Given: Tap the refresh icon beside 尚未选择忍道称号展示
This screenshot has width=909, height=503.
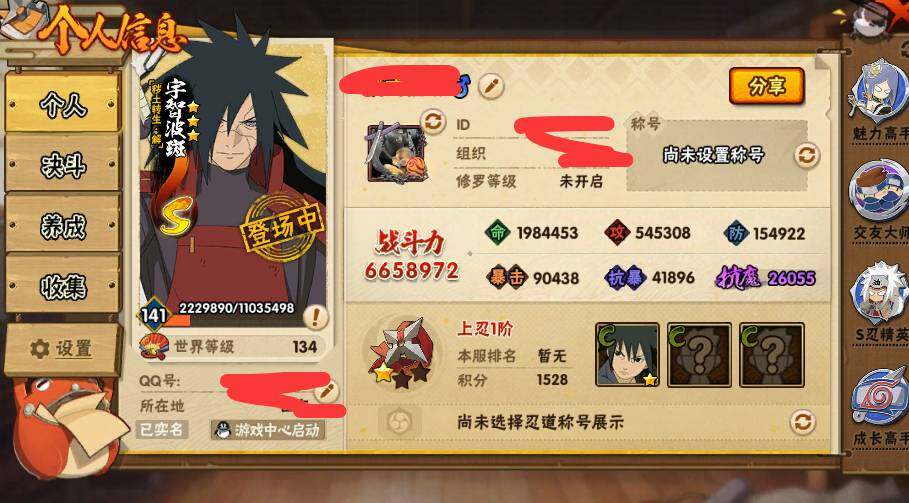Looking at the screenshot, I should 803,422.
